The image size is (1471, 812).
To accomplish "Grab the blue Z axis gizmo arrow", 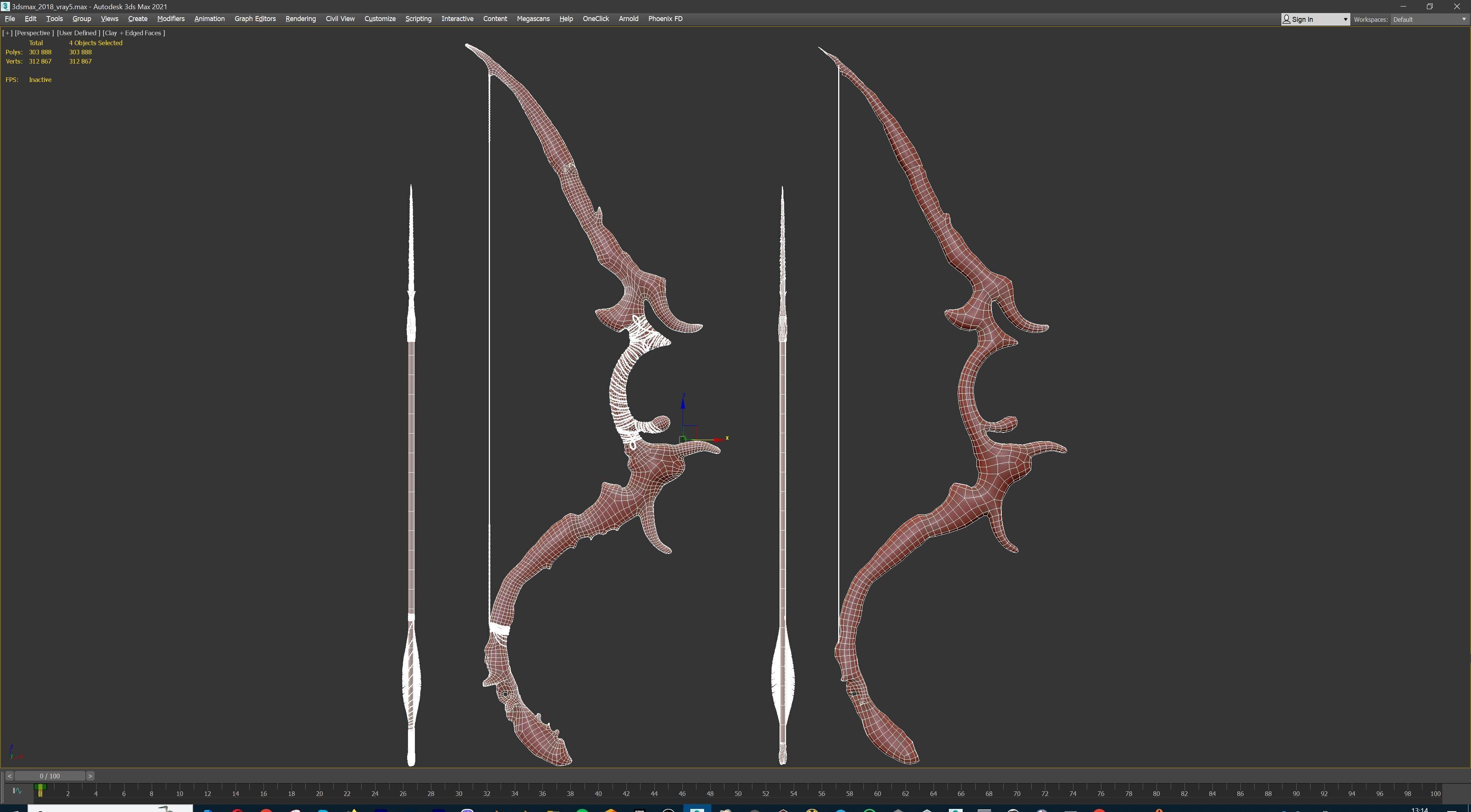I will pos(683,404).
